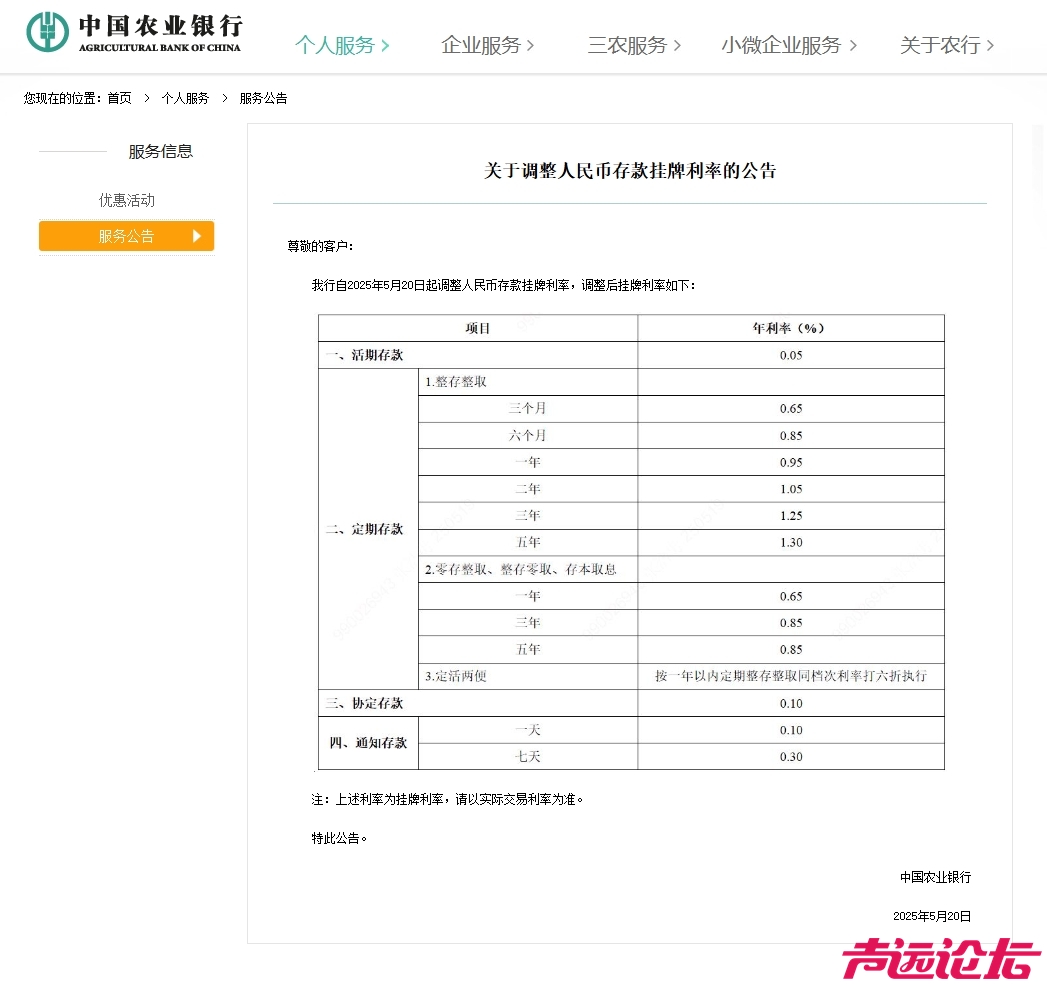Open the 三农服务 navigation menu
1047x984 pixels.
pos(634,45)
